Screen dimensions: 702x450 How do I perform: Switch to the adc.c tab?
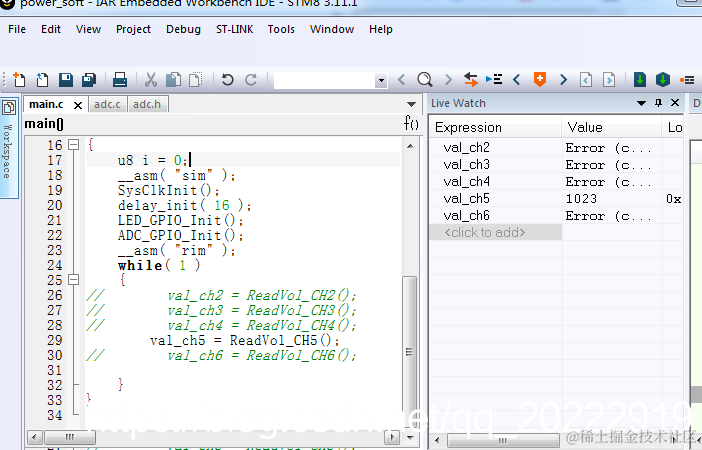107,104
